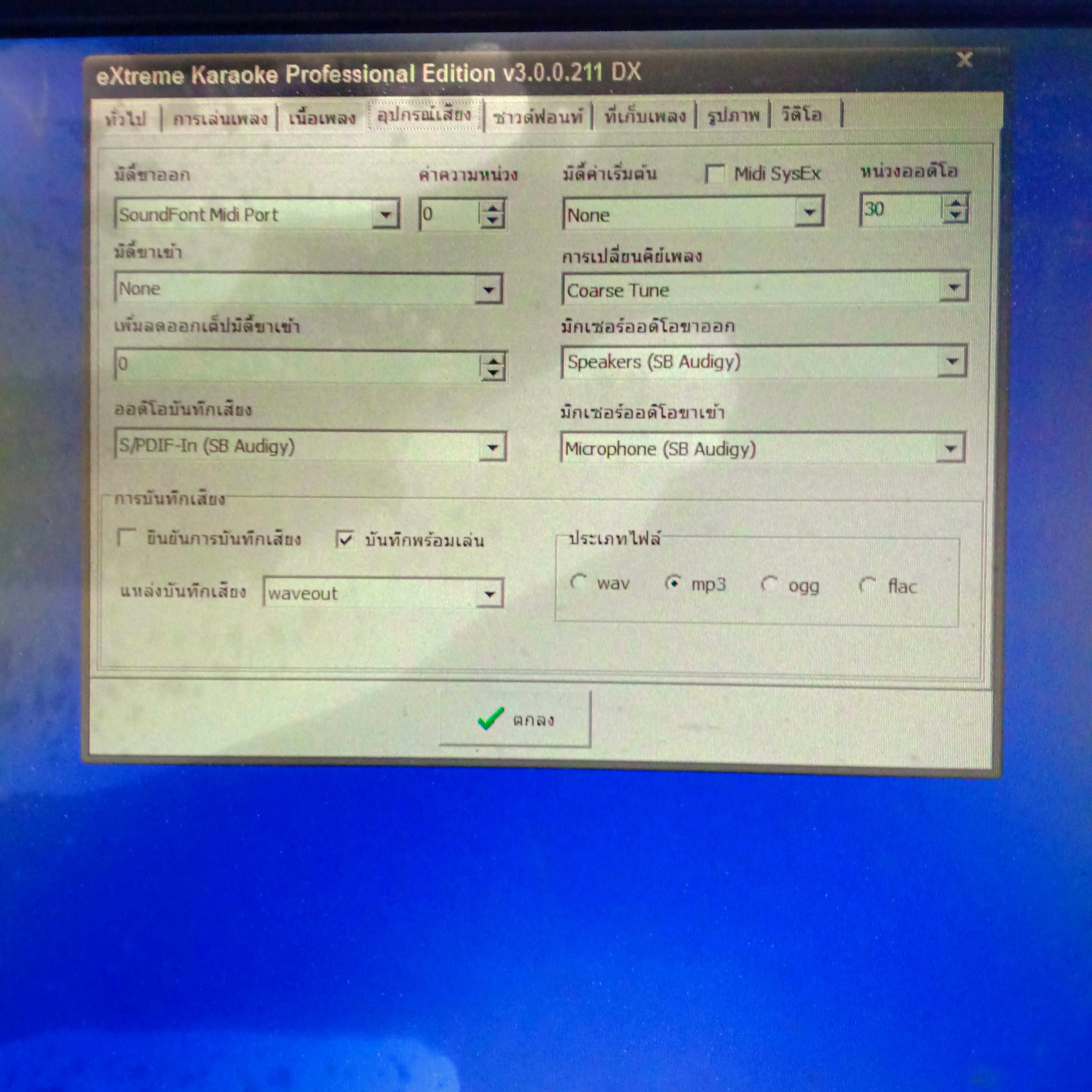
Task: Close the eXtreme Karaoke settings dialog
Action: pyautogui.click(x=965, y=59)
